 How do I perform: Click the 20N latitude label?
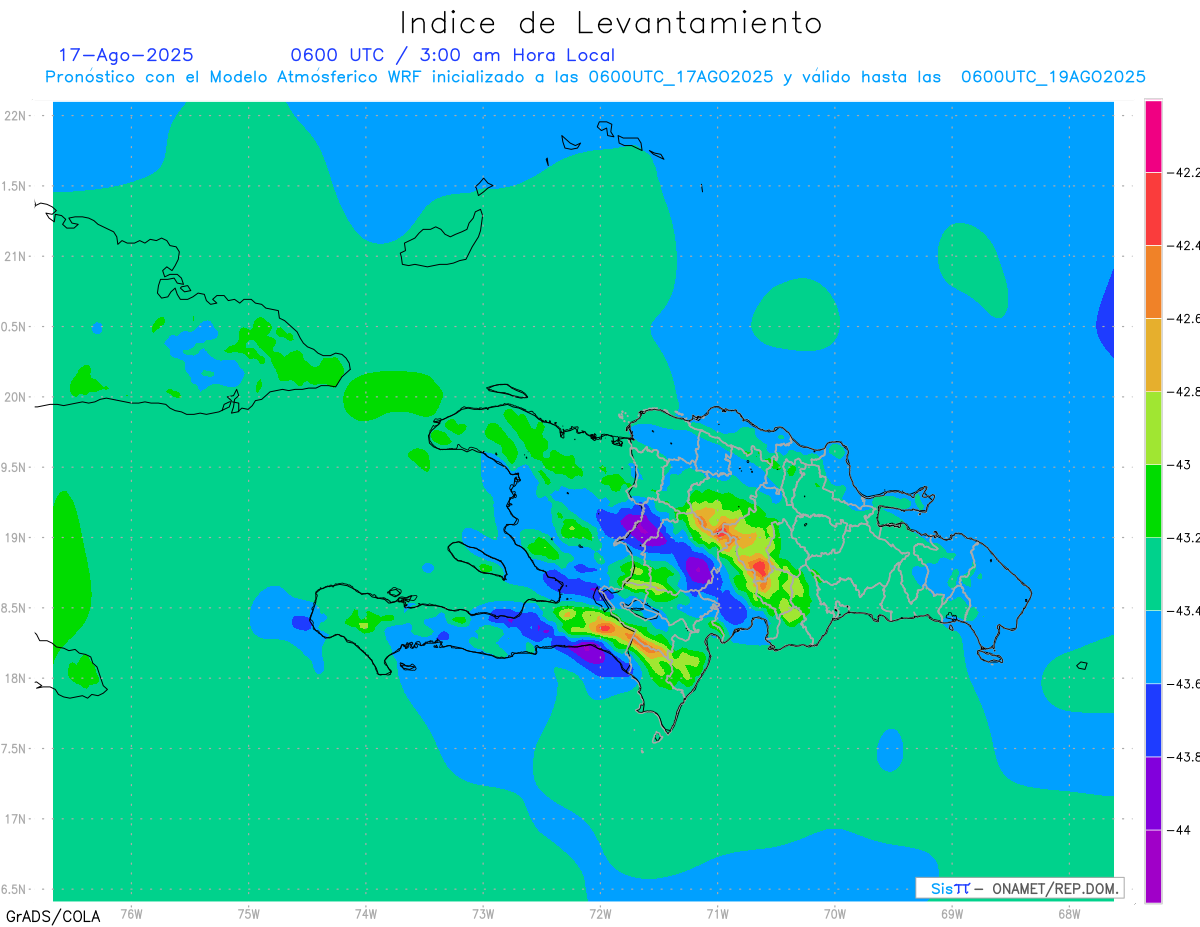point(14,397)
